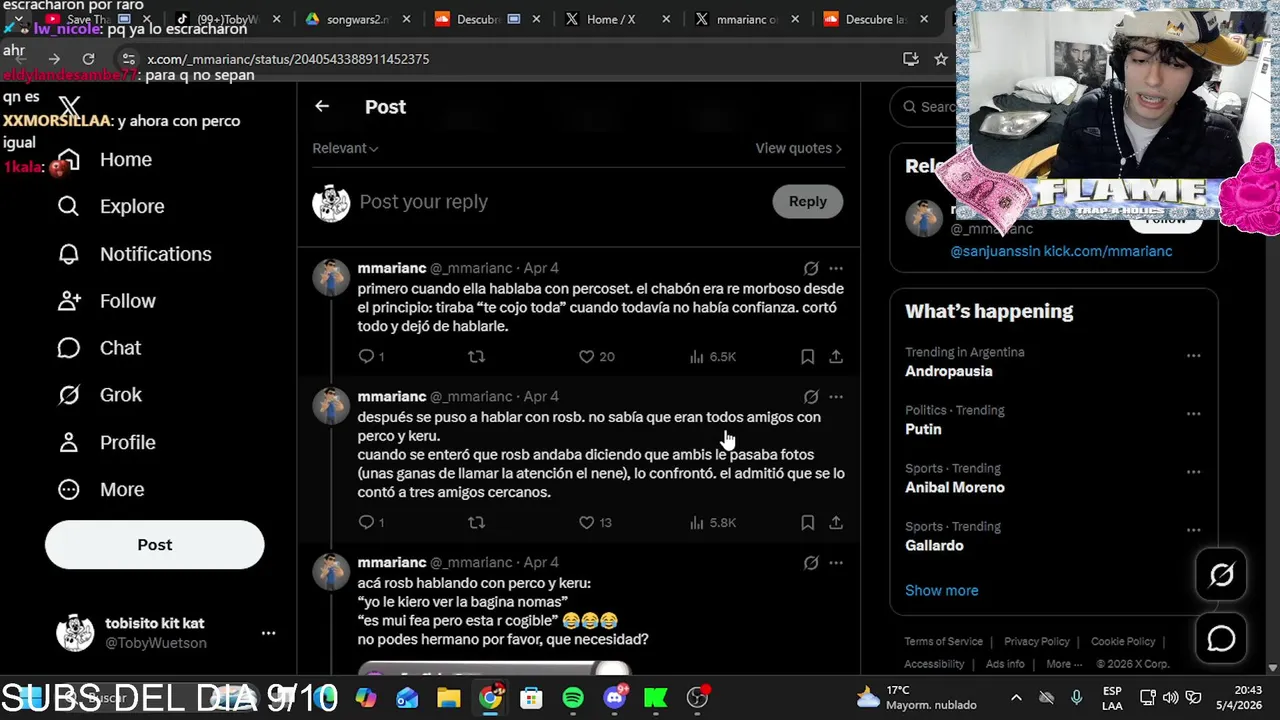Open more options for Putin trend
Image resolution: width=1280 pixels, height=720 pixels.
point(1193,413)
